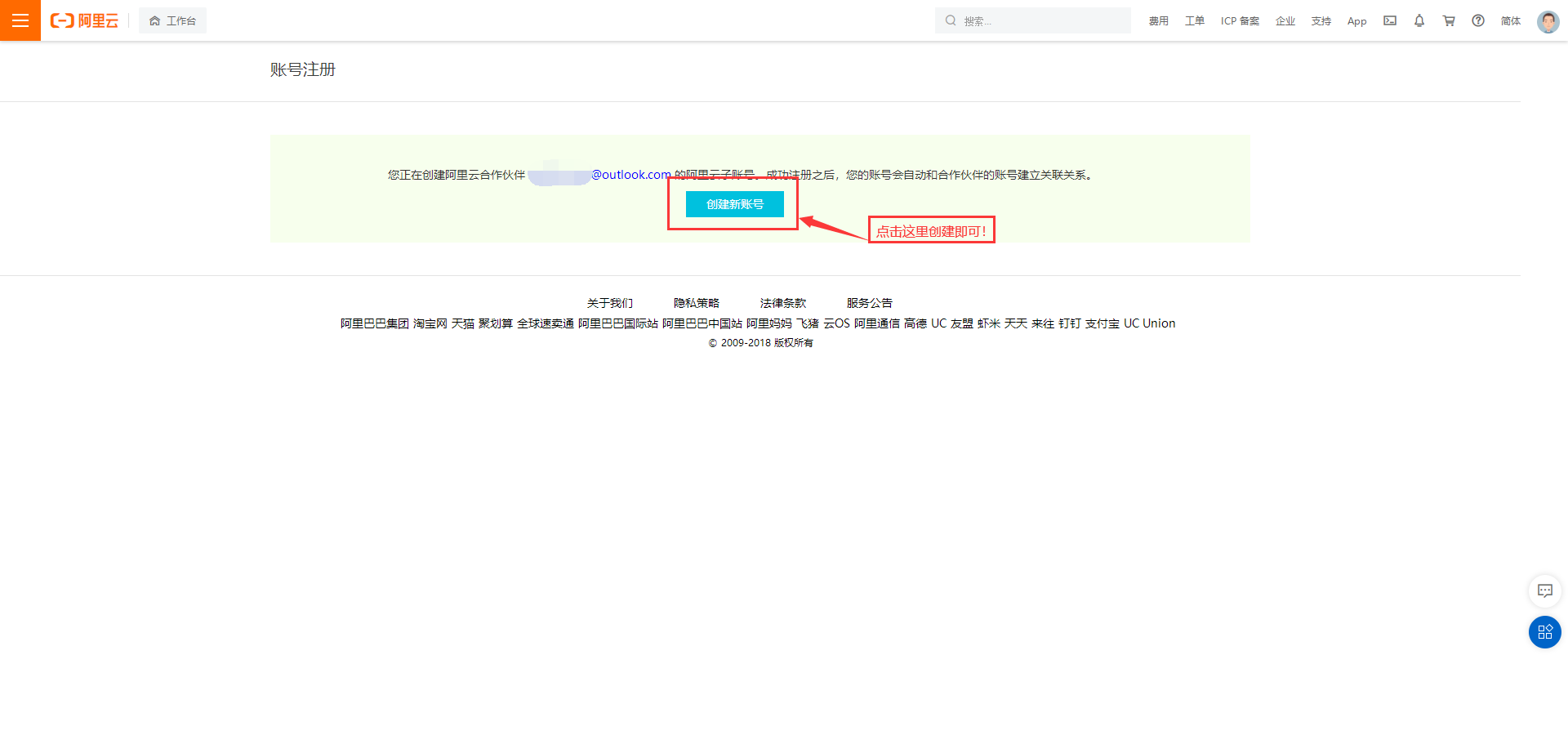Open the orange hamburger navigation menu
Viewport: 1568px width, 753px height.
tap(20, 20)
